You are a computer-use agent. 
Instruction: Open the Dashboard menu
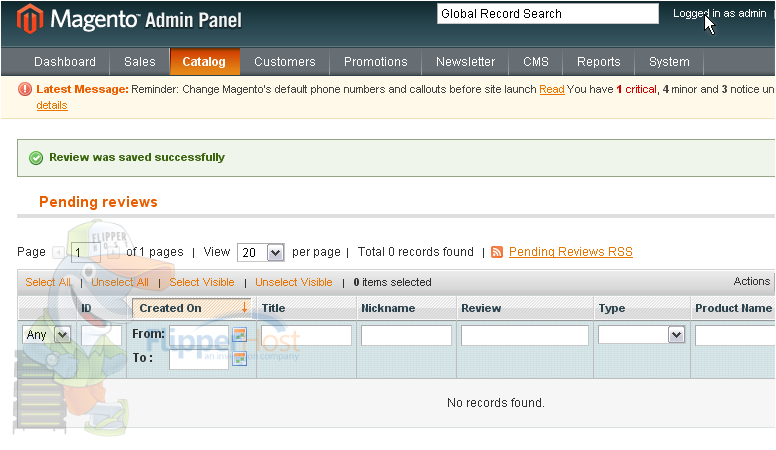[65, 62]
